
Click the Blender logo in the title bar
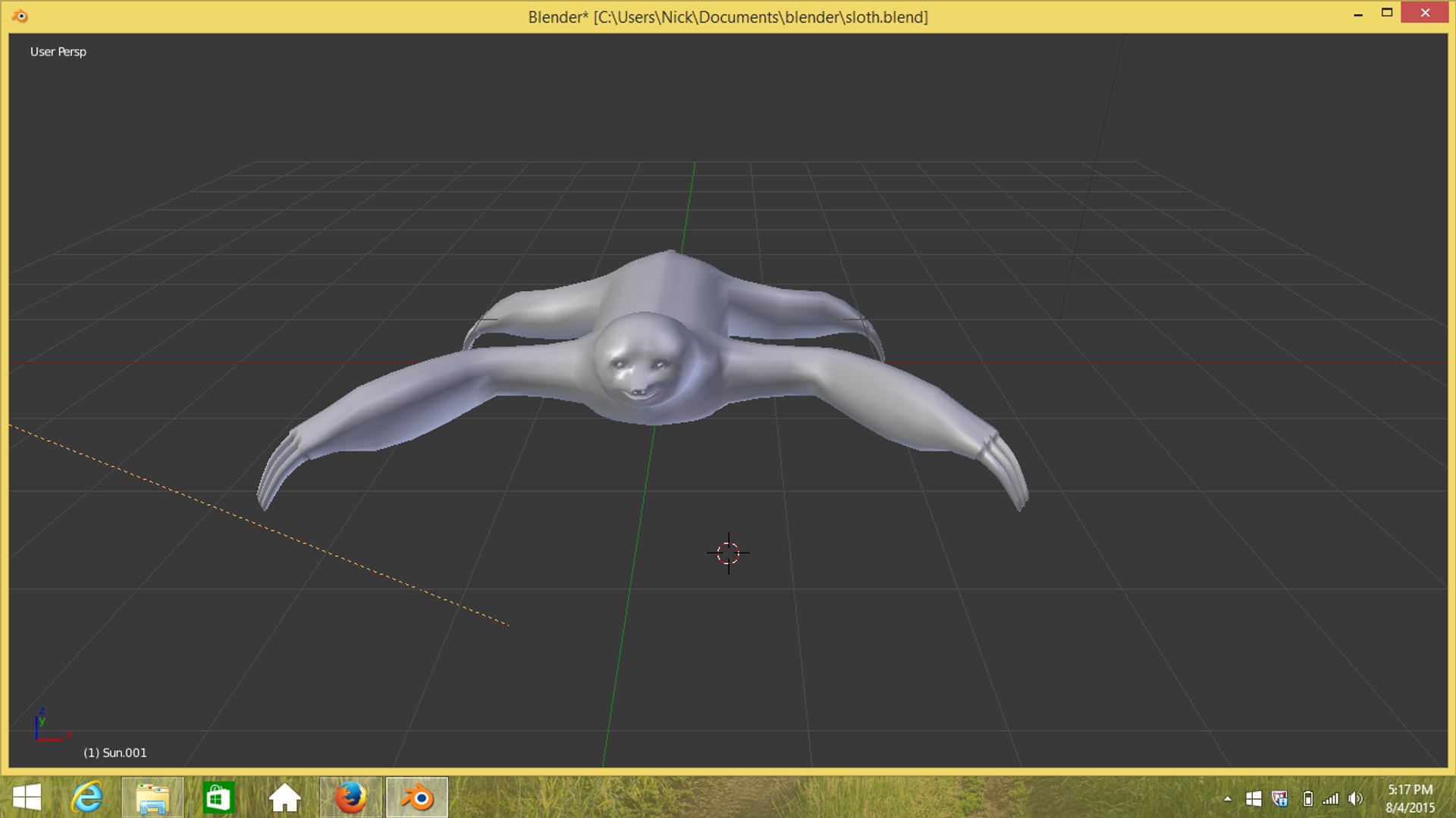(x=20, y=16)
